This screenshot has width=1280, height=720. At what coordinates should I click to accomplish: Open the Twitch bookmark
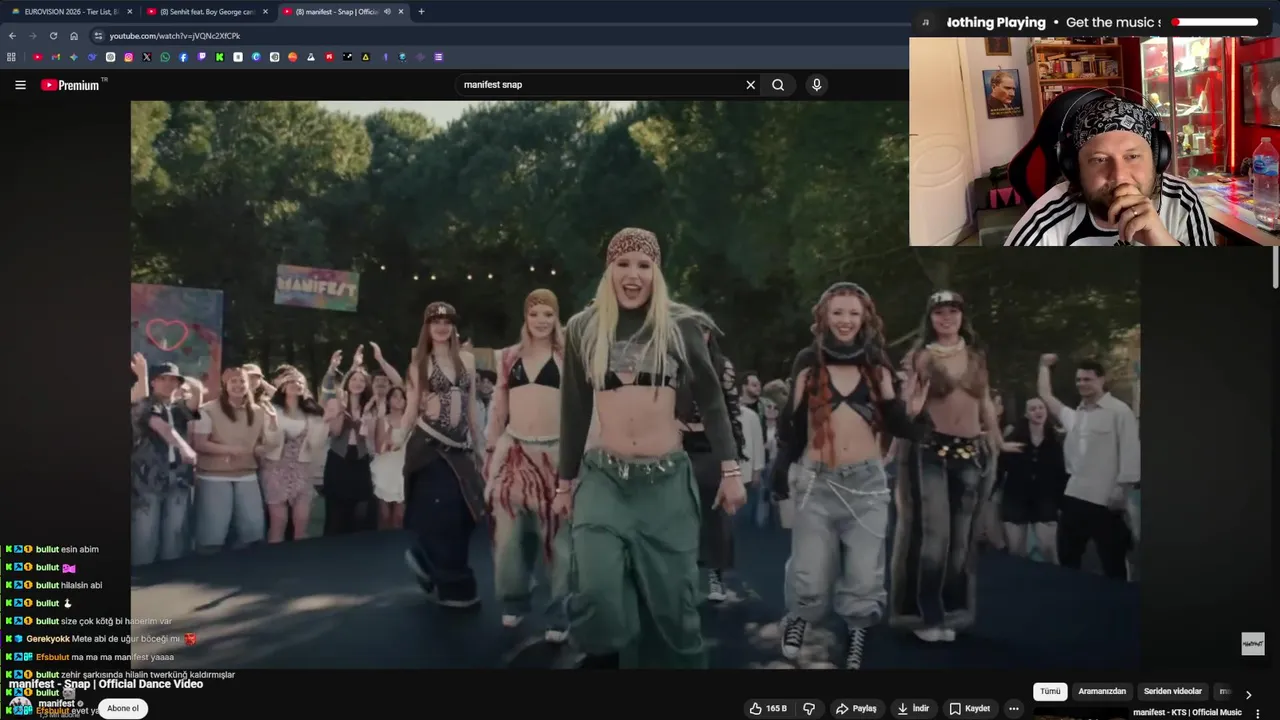click(202, 57)
